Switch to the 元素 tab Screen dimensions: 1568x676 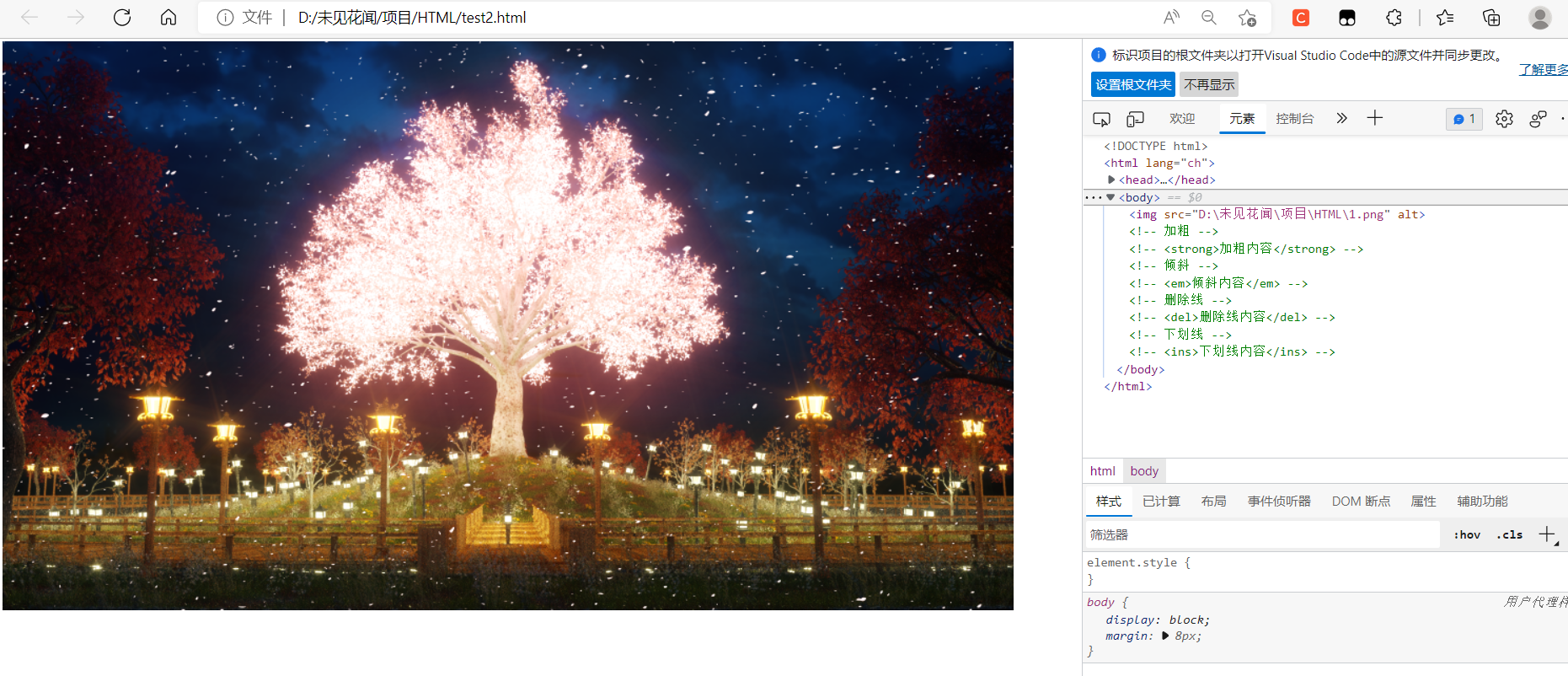(x=1242, y=119)
